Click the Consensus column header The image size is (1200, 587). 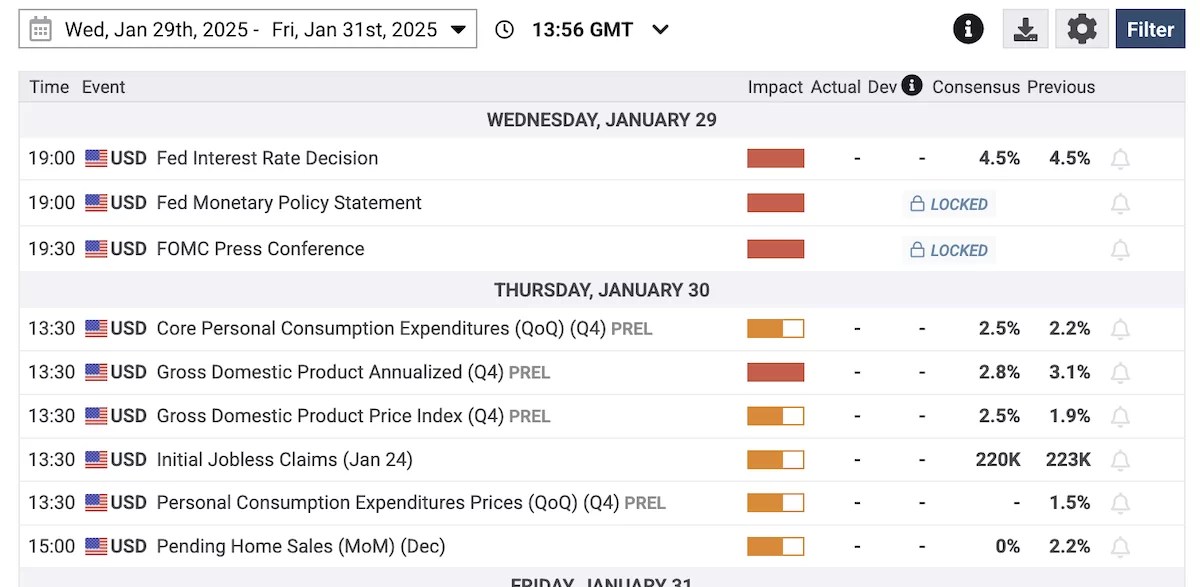[976, 87]
